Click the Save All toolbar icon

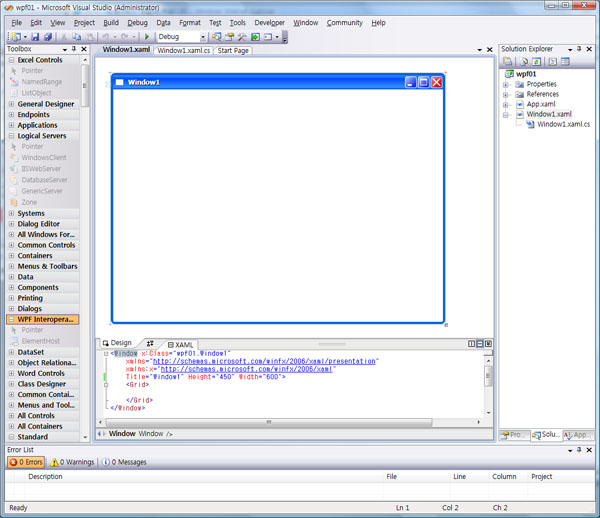point(47,37)
